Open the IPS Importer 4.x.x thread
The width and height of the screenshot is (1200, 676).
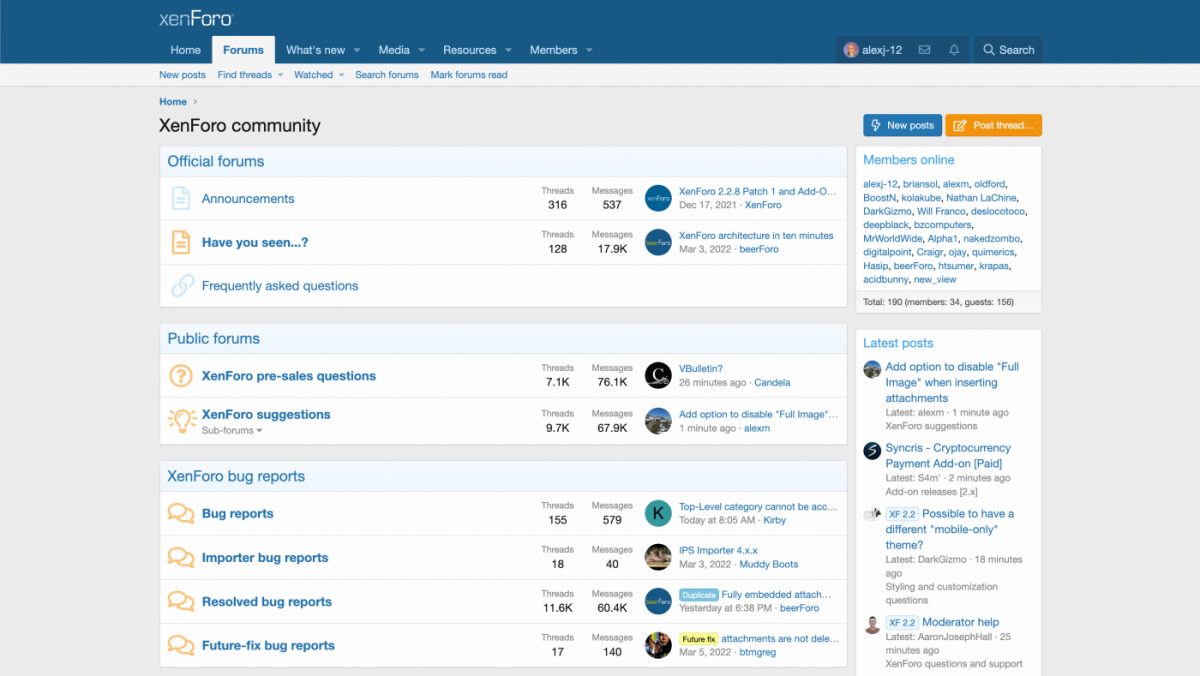coord(718,551)
